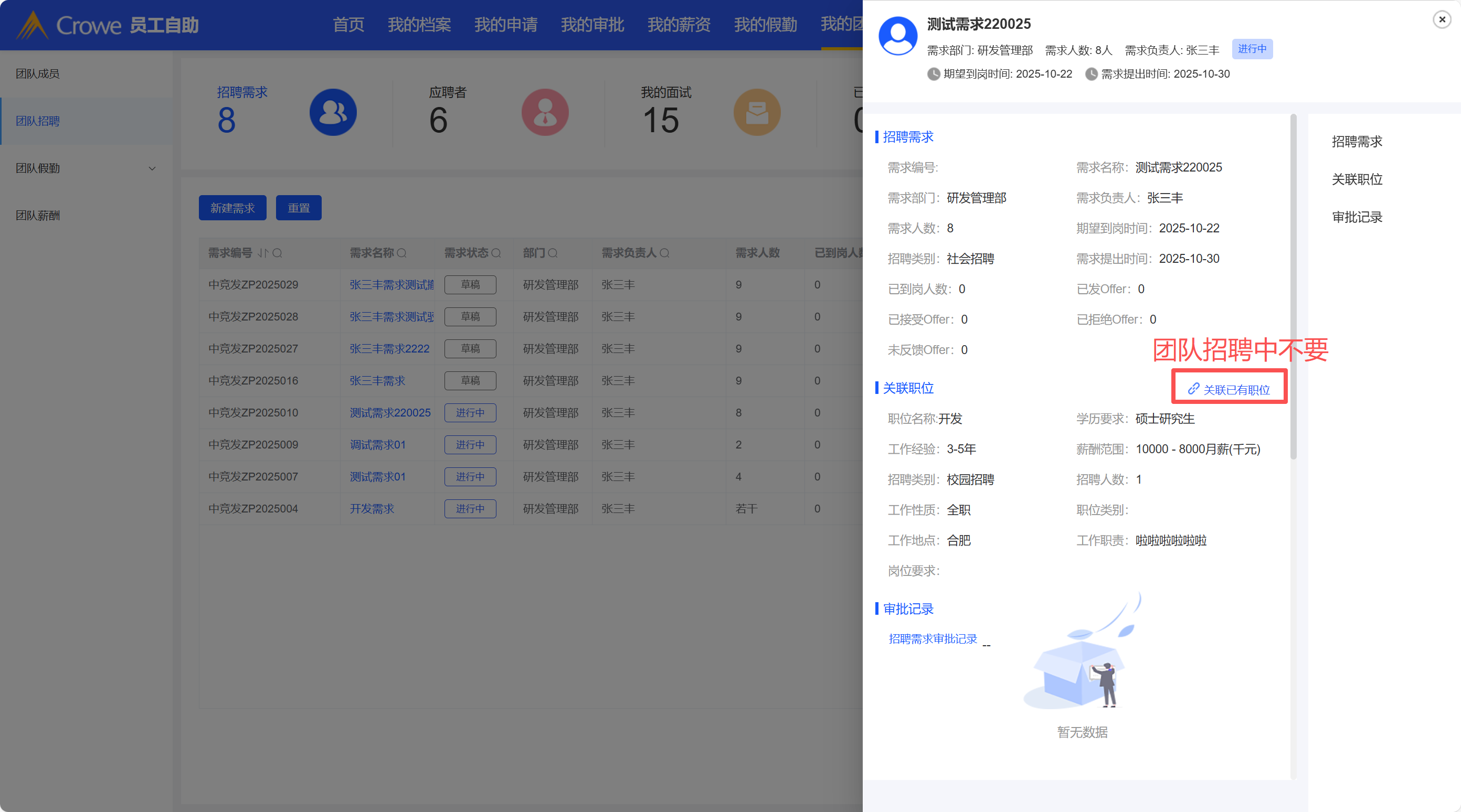Click the orange my interviews envelope icon

[x=757, y=112]
